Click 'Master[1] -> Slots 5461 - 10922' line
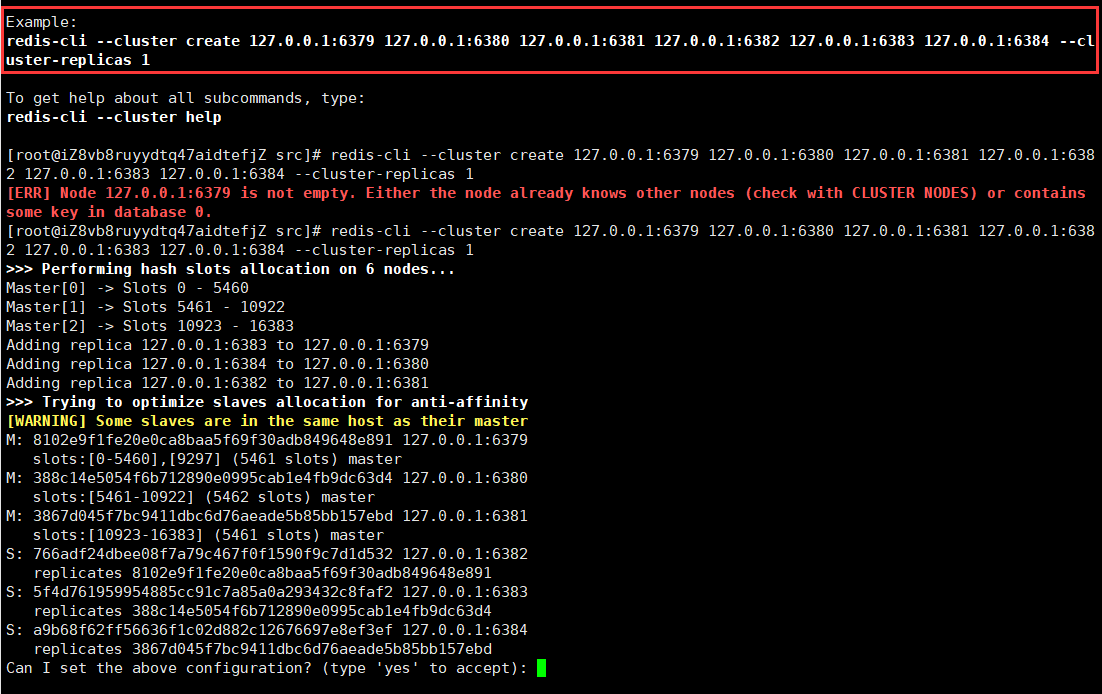Screen dimensions: 1102x694 (145, 307)
